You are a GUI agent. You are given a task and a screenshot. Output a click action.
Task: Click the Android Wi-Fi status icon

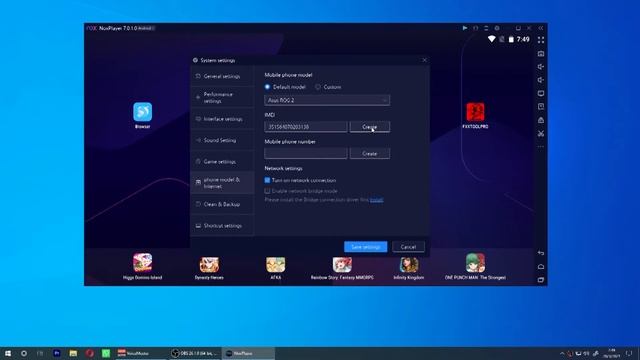491,39
